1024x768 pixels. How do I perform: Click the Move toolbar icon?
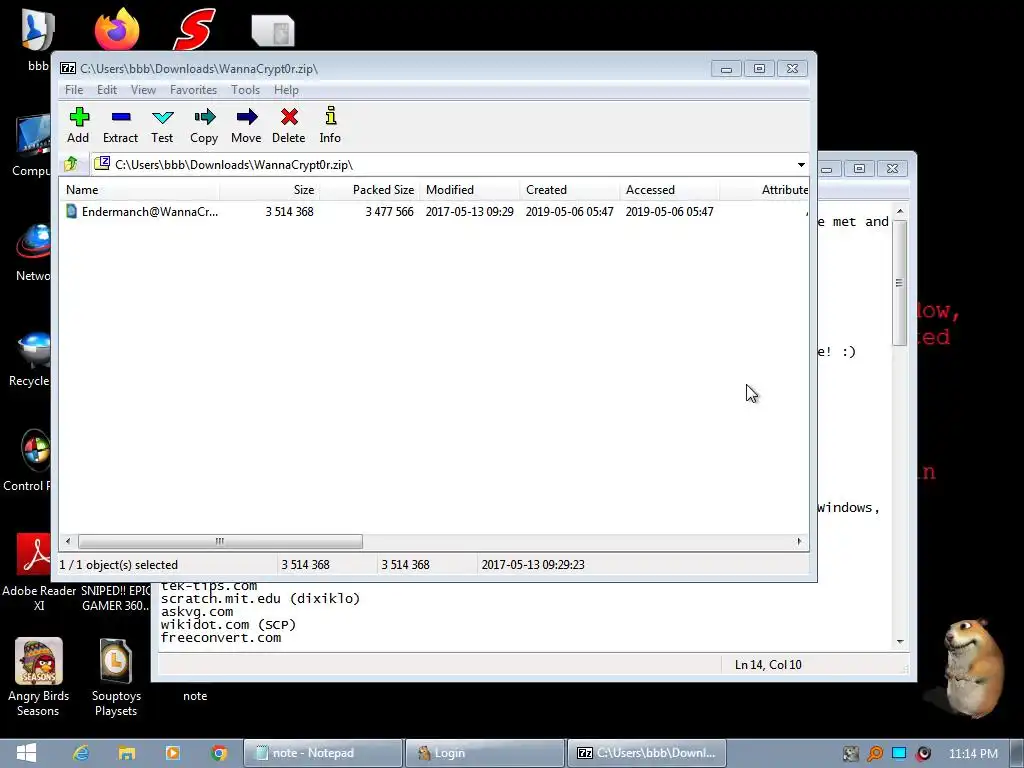click(246, 125)
